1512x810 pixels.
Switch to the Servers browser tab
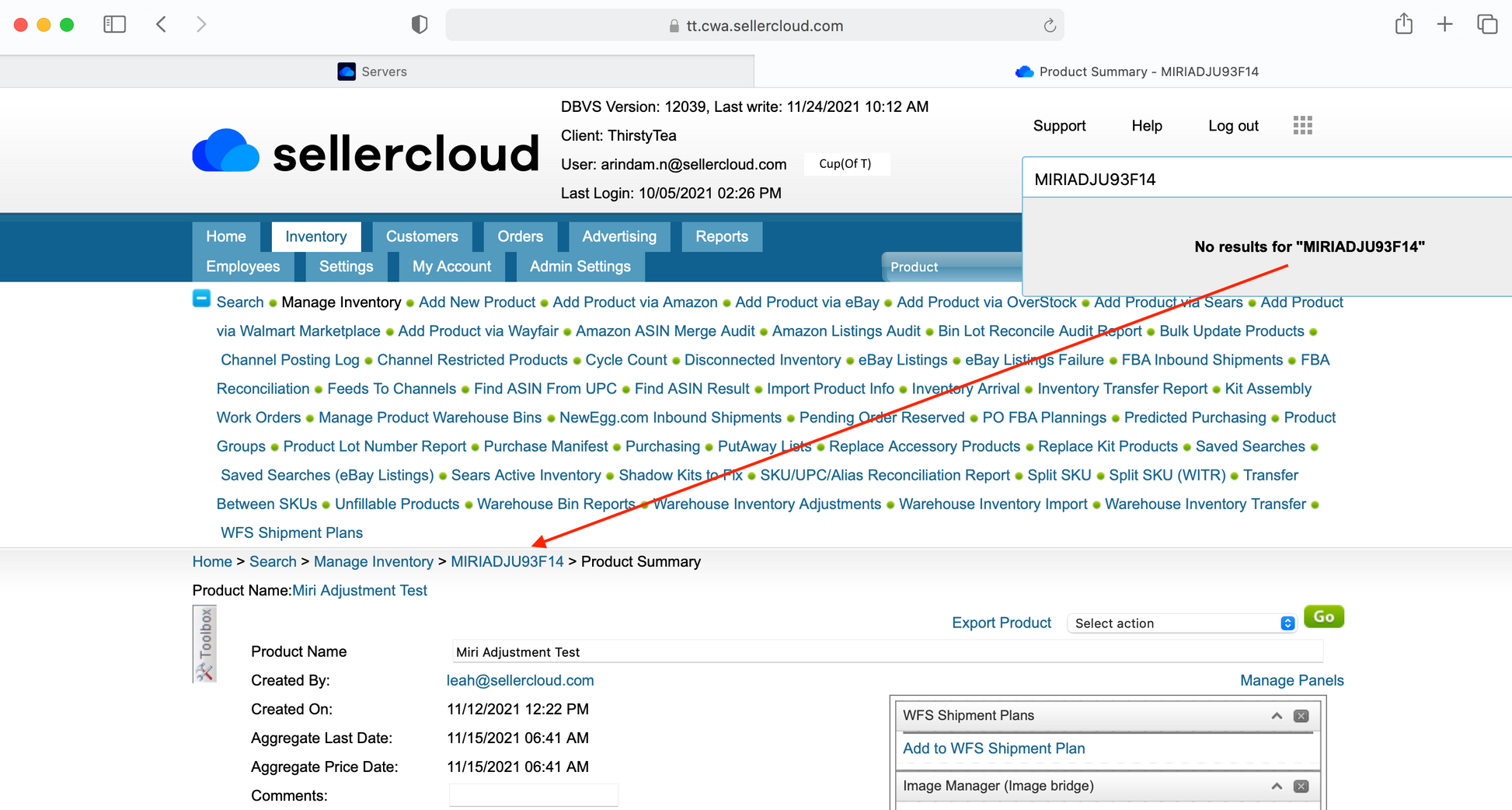[376, 72]
